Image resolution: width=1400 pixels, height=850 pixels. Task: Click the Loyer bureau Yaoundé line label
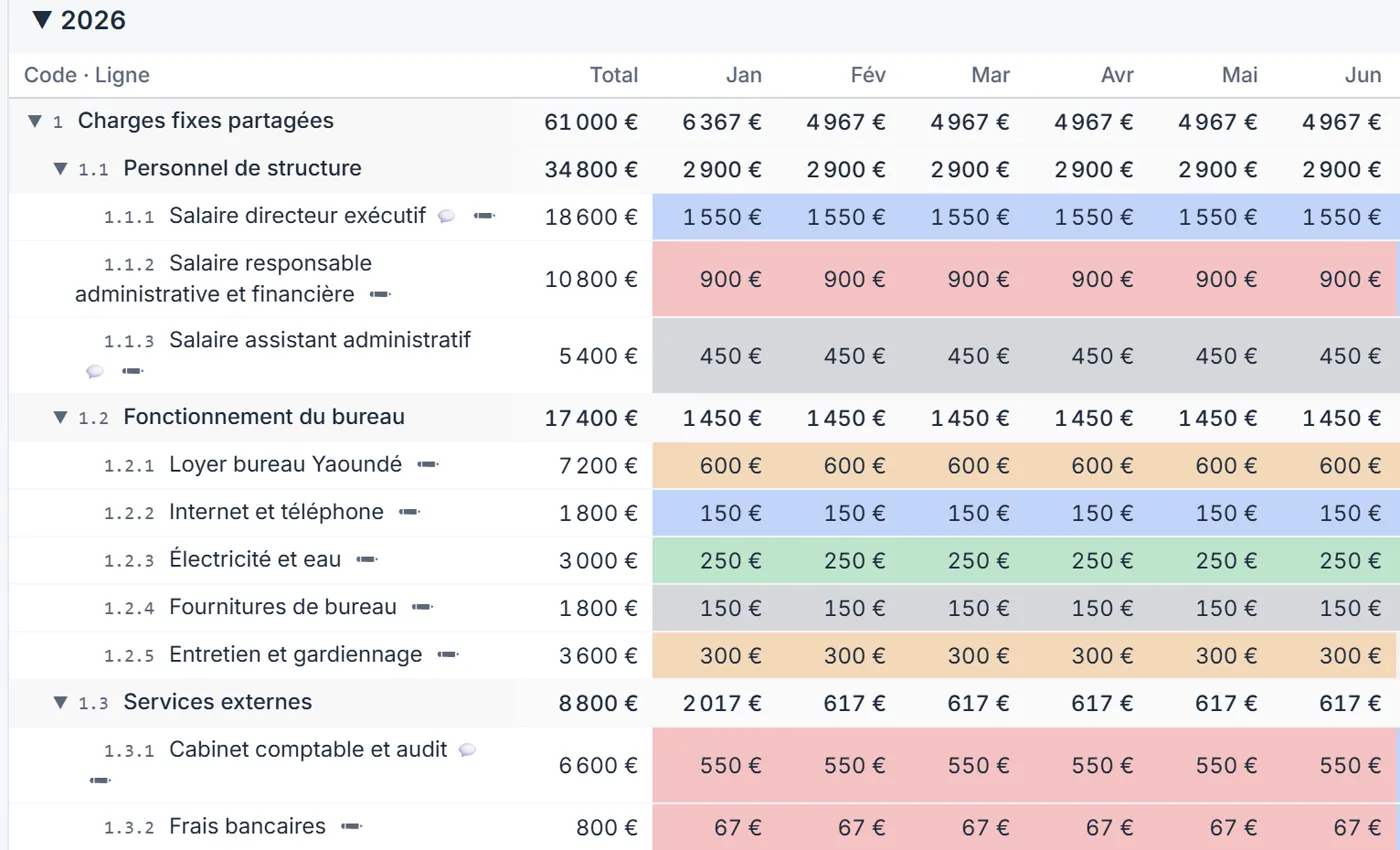point(285,464)
